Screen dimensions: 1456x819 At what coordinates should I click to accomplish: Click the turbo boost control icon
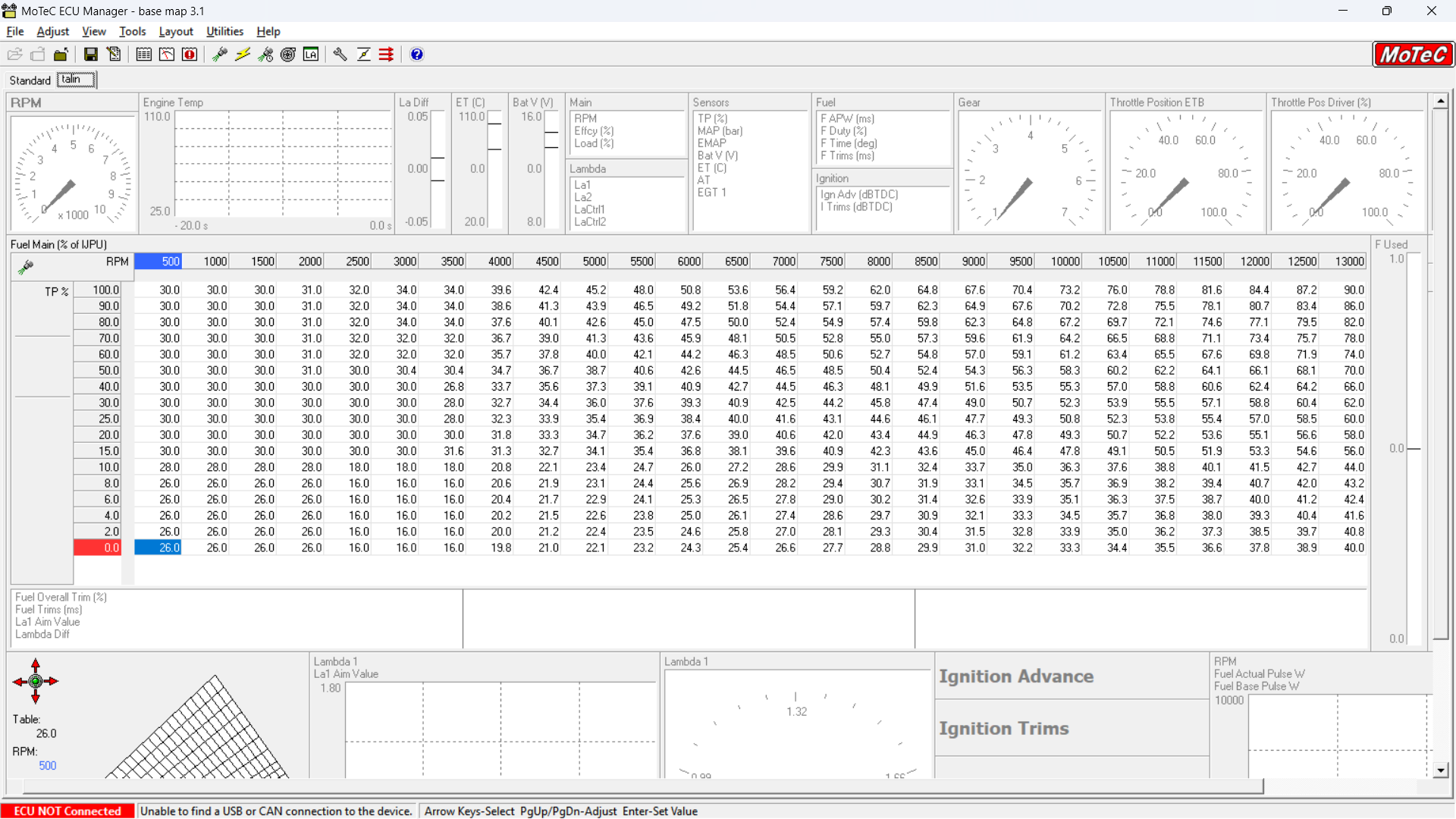point(288,55)
